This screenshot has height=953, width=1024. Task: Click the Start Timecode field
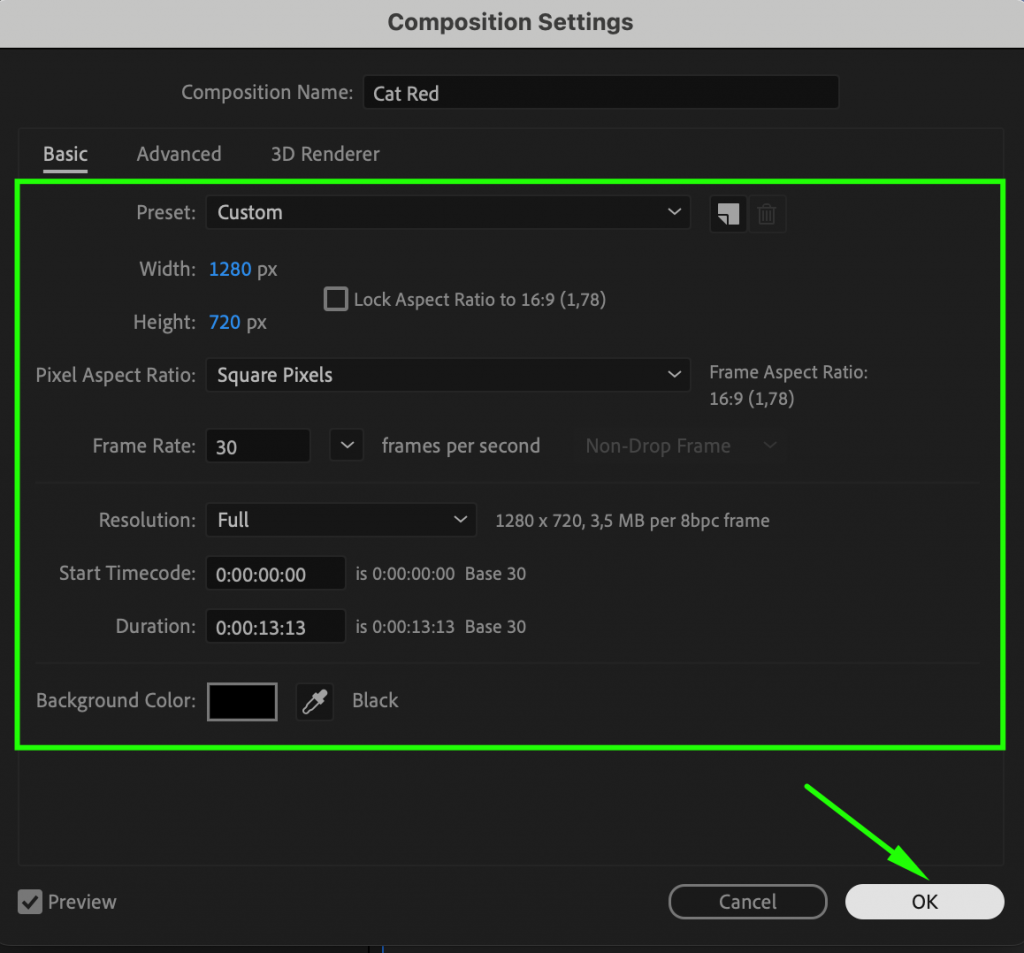click(x=275, y=573)
